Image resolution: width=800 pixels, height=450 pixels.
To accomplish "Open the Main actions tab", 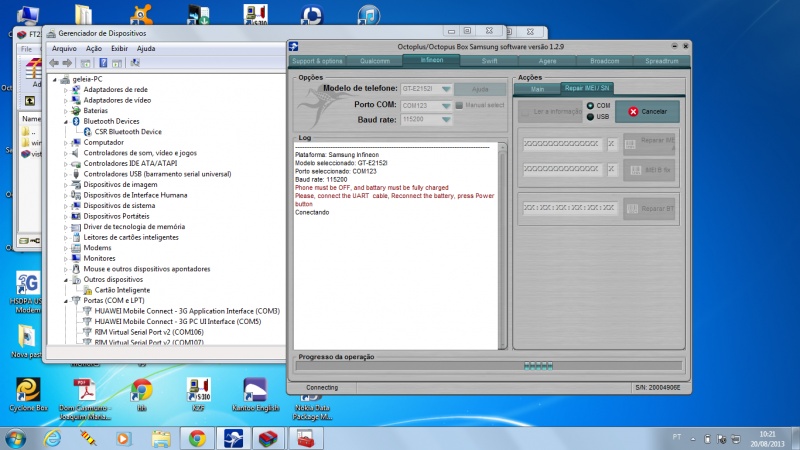I will [537, 89].
